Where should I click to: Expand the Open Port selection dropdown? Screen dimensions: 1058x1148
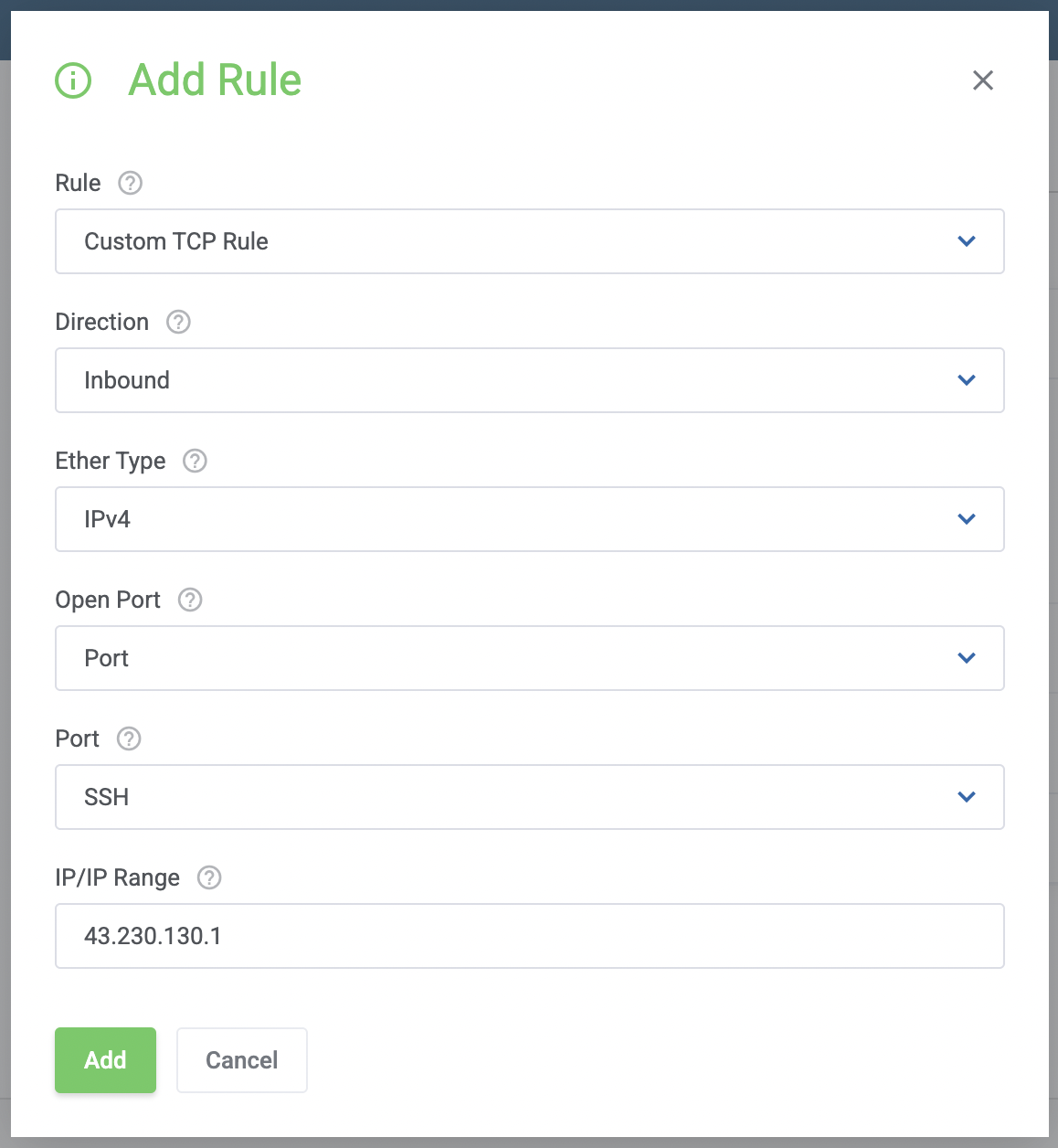530,658
